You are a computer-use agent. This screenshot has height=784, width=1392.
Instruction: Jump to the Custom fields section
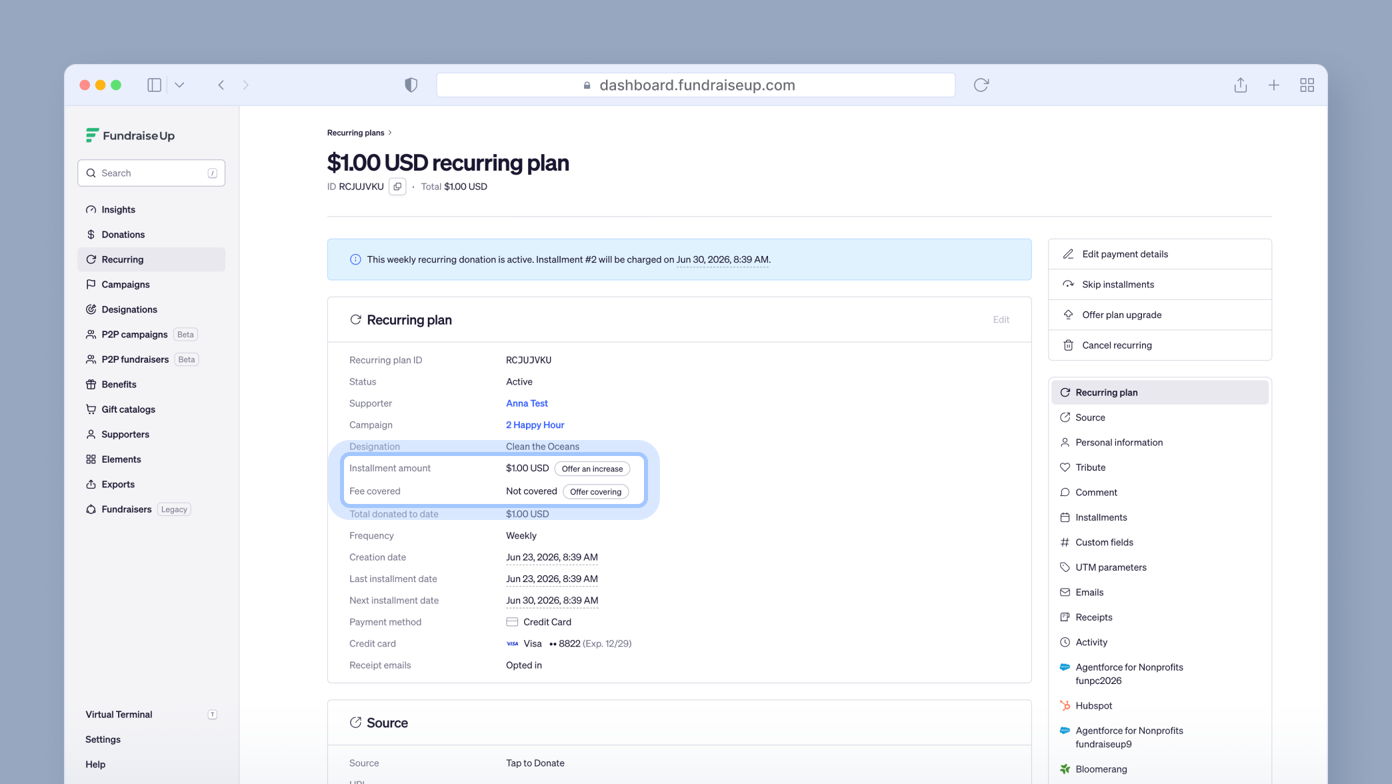click(x=1160, y=542)
